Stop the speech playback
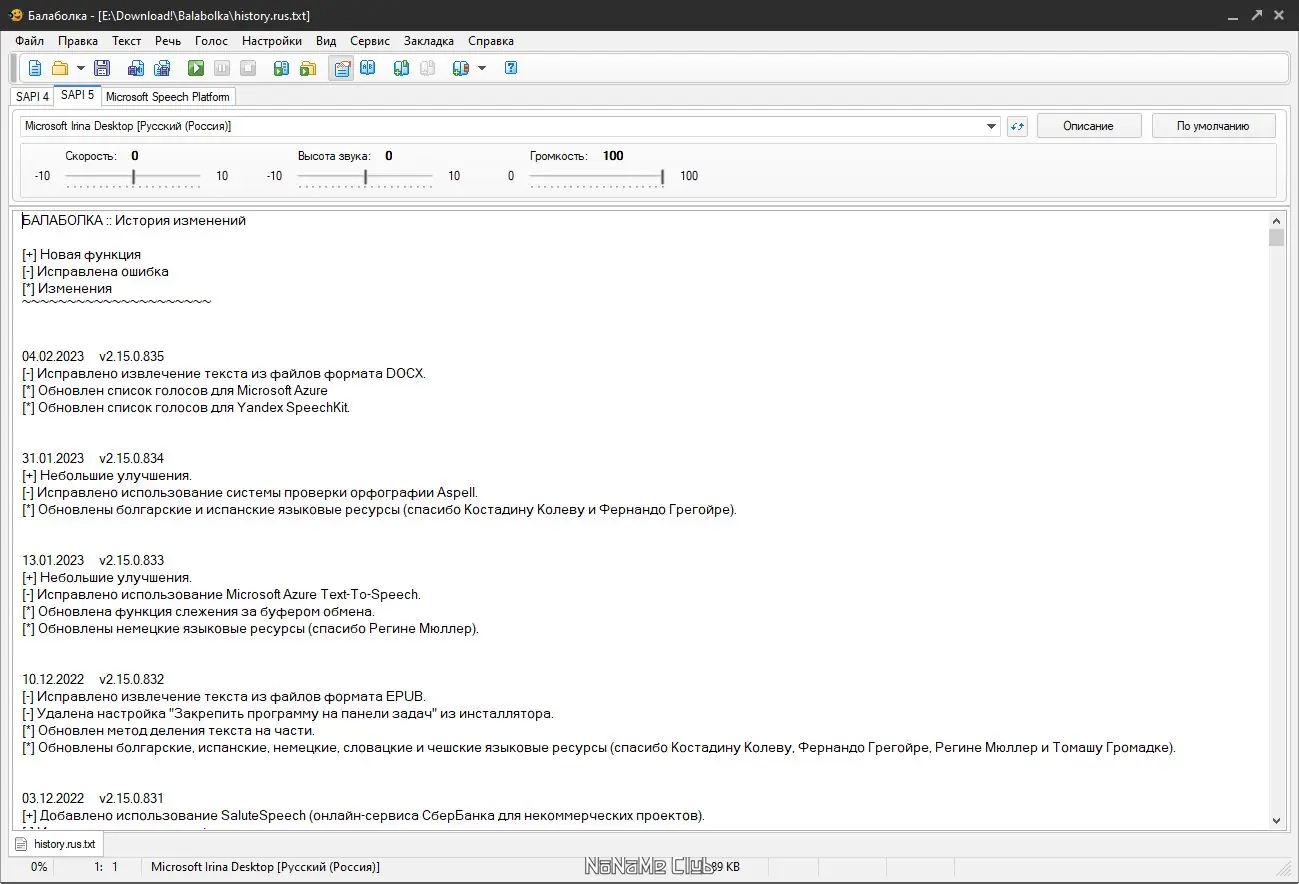The width and height of the screenshot is (1299, 884). [248, 68]
